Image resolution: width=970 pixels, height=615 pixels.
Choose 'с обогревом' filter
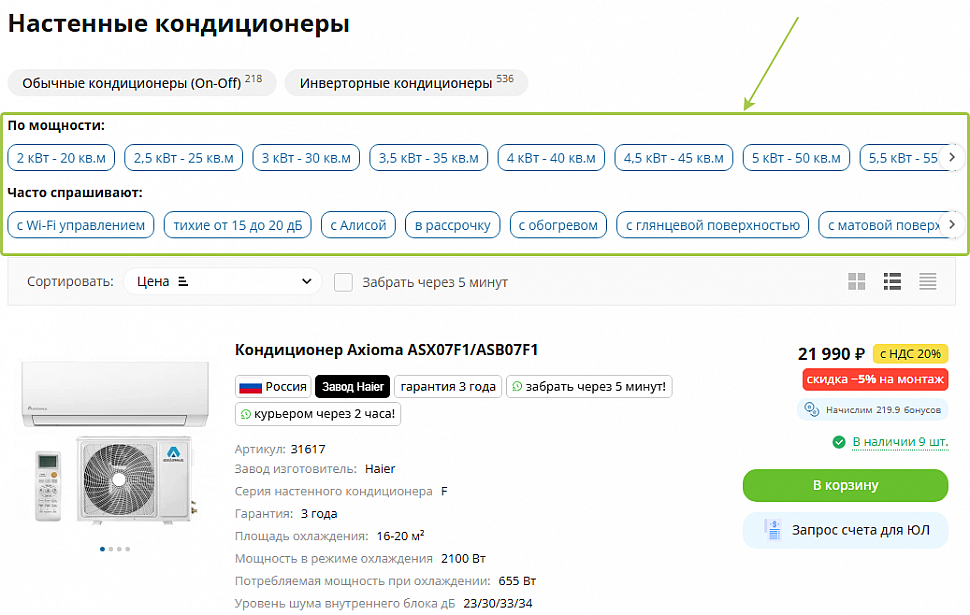pyautogui.click(x=559, y=225)
